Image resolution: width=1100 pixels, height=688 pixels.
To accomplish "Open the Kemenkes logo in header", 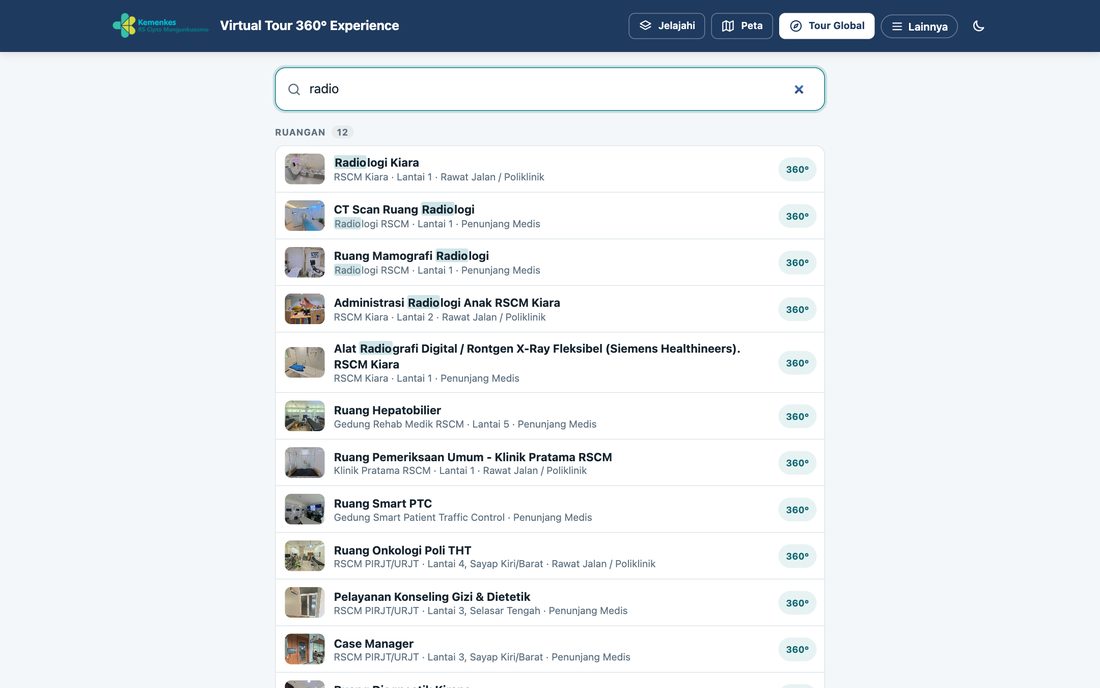I will click(x=161, y=25).
